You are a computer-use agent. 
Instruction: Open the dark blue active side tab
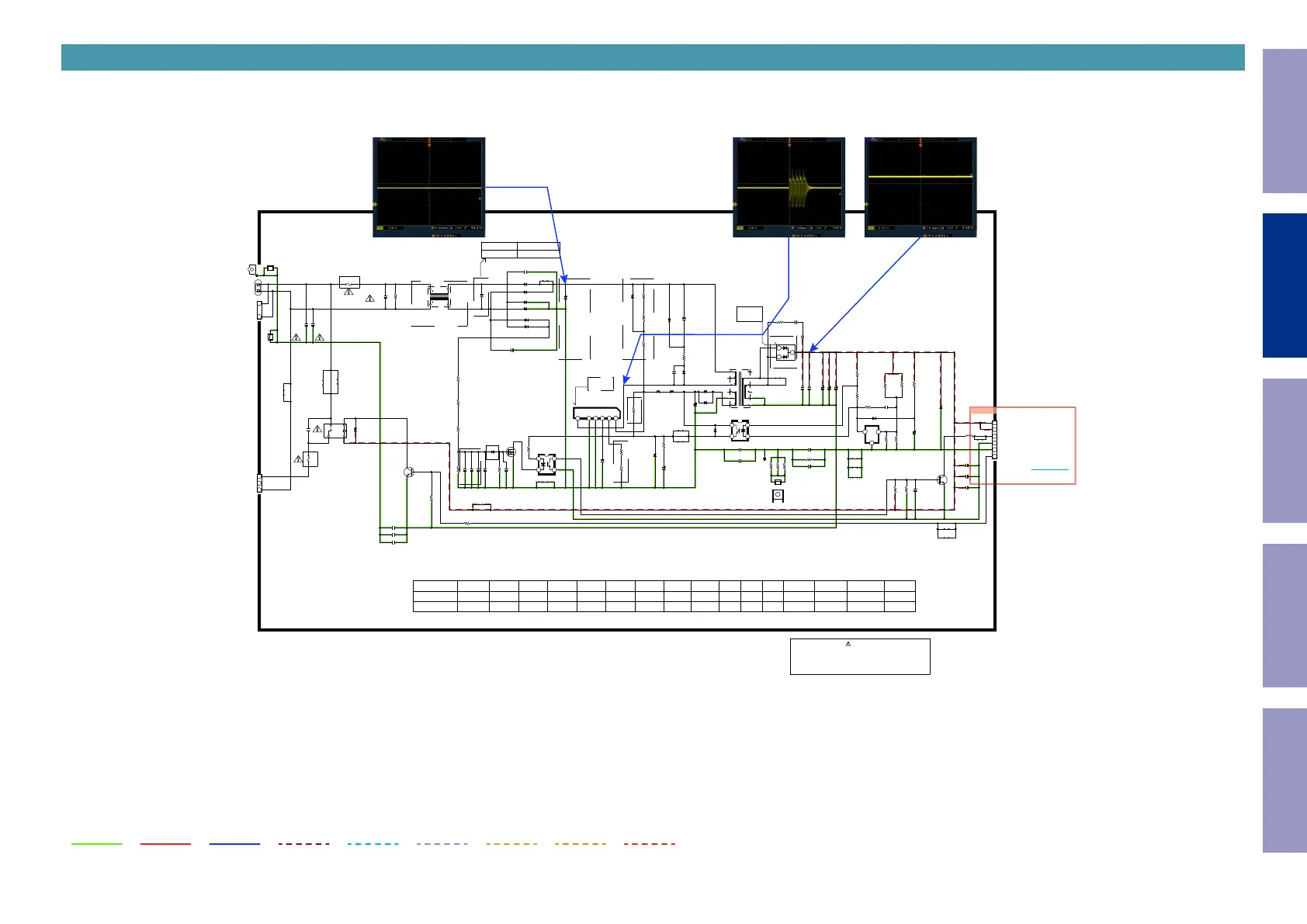[x=1284, y=286]
